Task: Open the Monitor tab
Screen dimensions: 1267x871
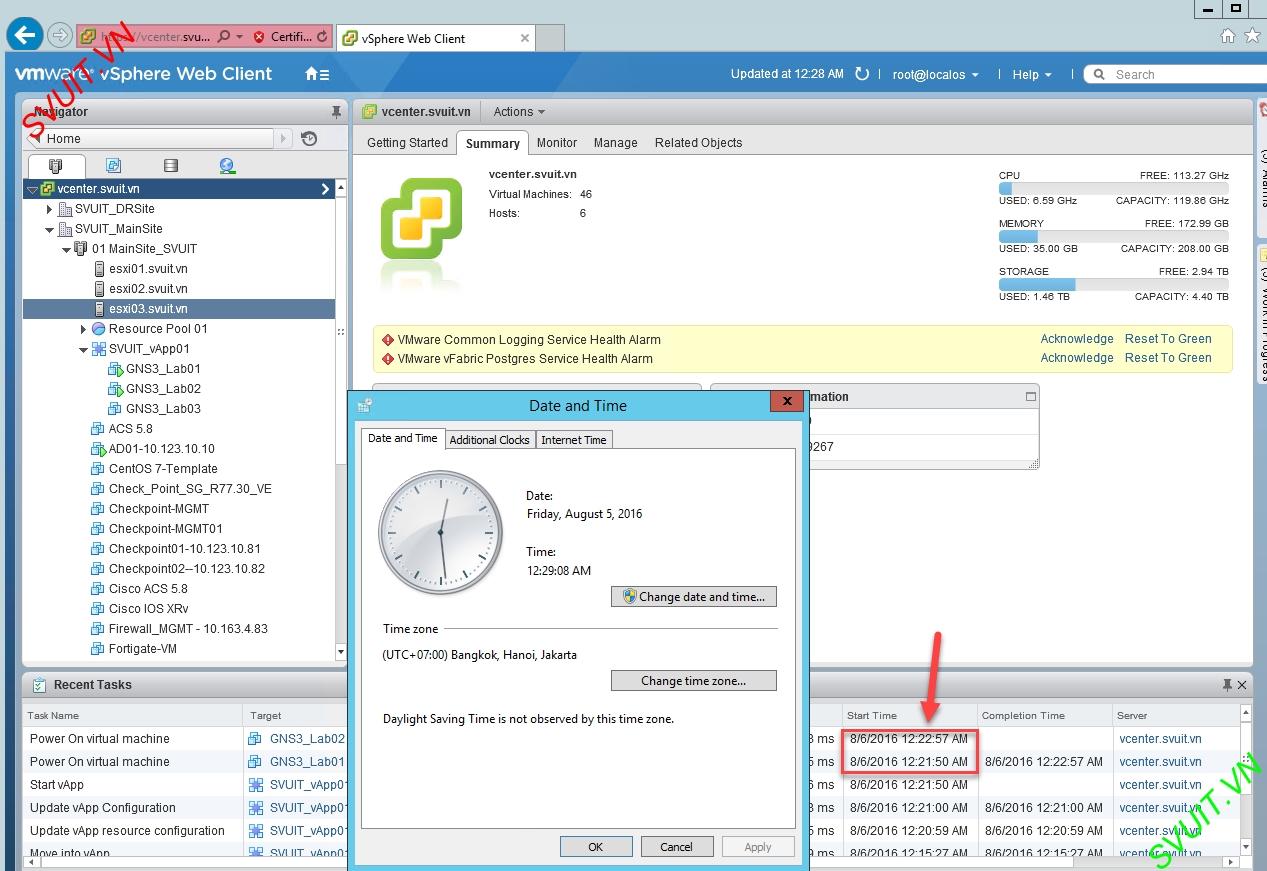Action: [557, 143]
